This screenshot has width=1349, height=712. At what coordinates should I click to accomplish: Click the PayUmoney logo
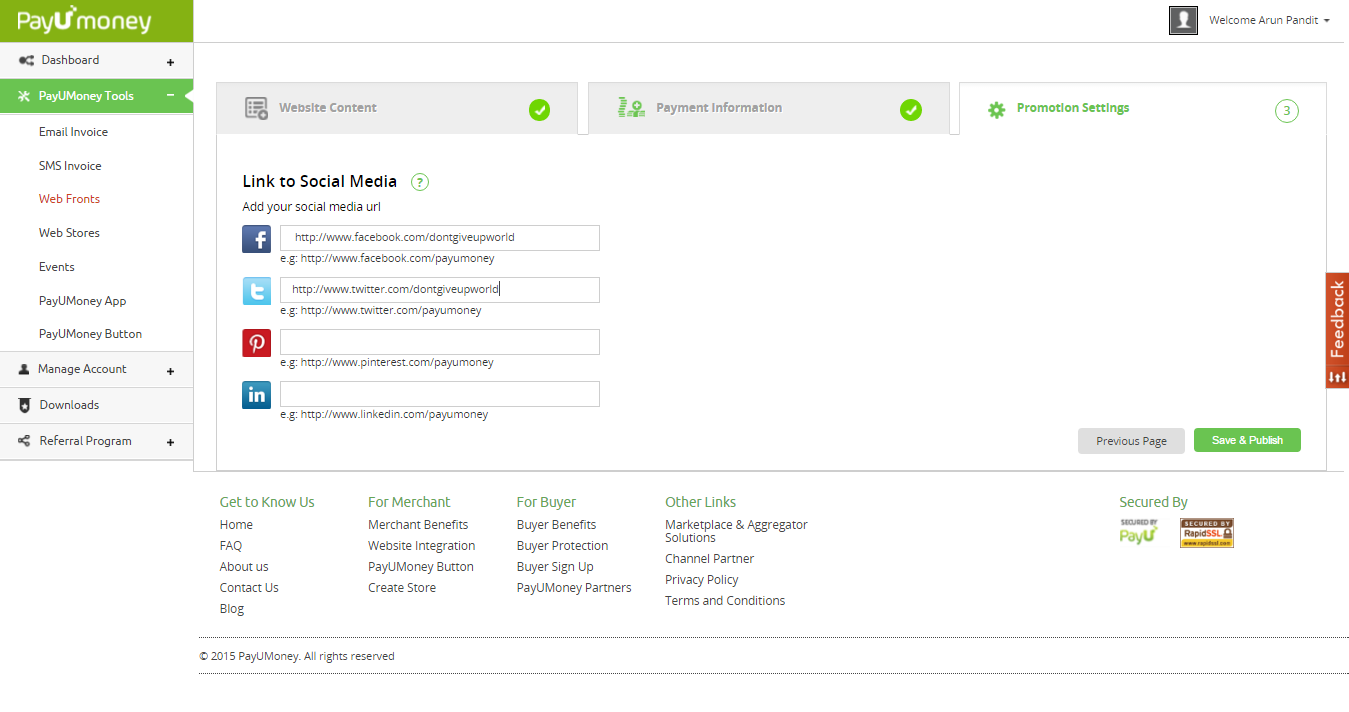coord(84,19)
